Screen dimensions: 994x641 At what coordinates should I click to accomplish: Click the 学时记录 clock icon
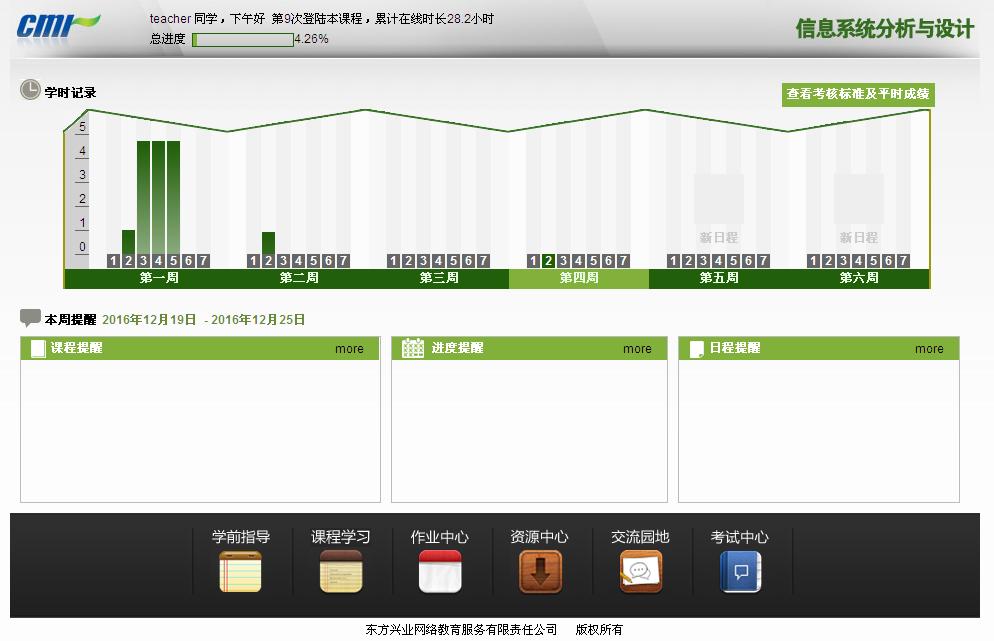(x=31, y=91)
